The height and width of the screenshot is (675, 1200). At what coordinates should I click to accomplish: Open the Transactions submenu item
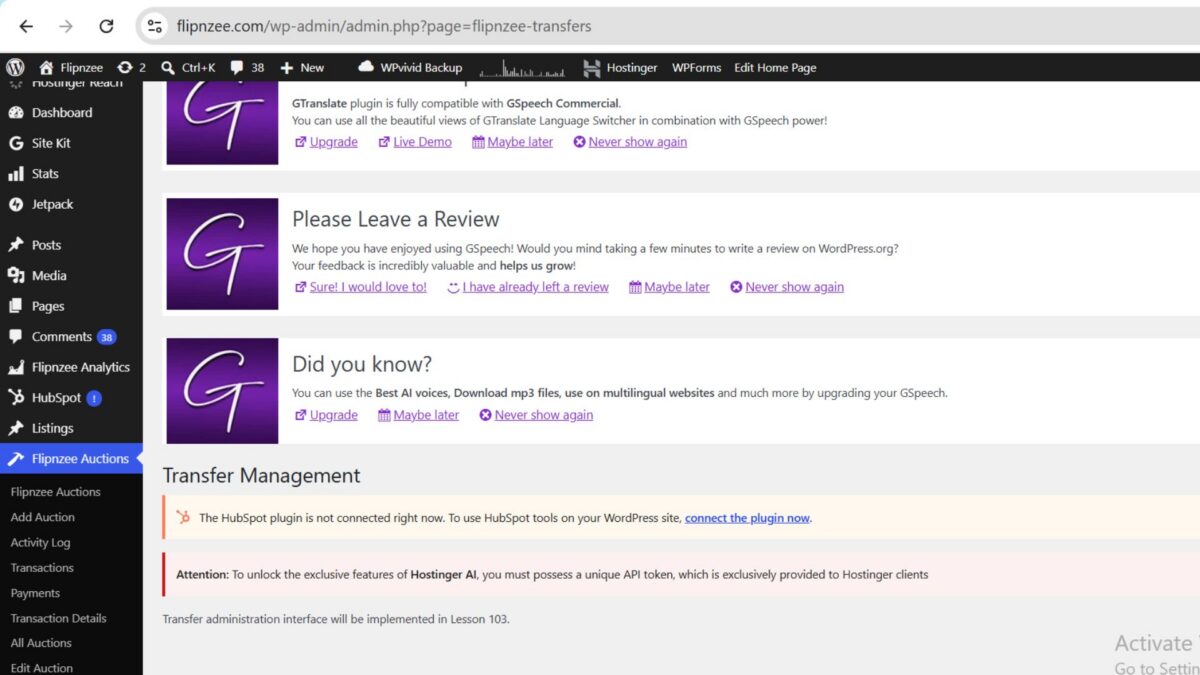tap(42, 568)
